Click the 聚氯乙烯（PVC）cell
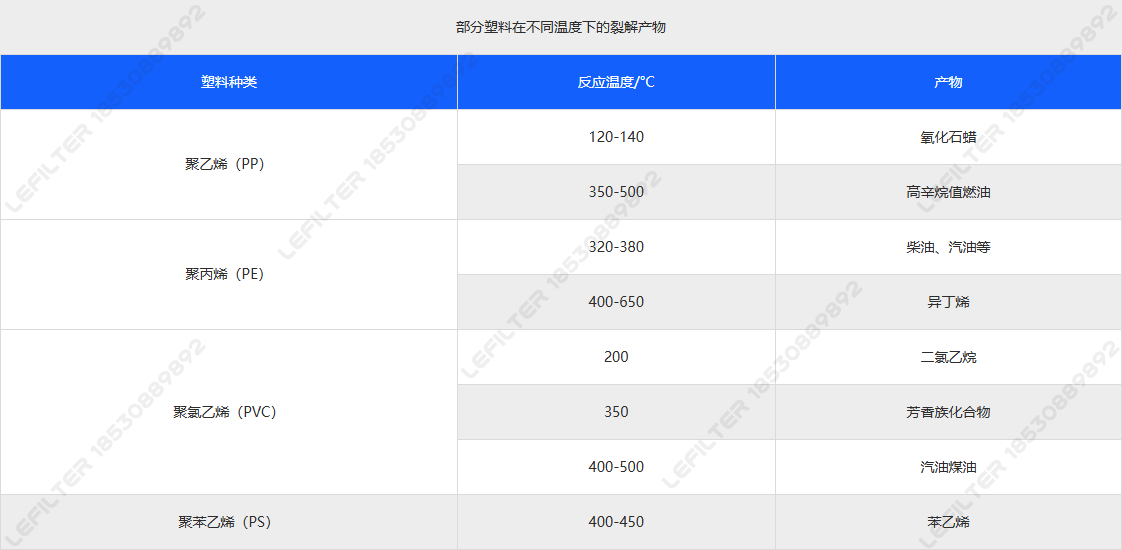This screenshot has width=1122, height=550. pyautogui.click(x=229, y=412)
